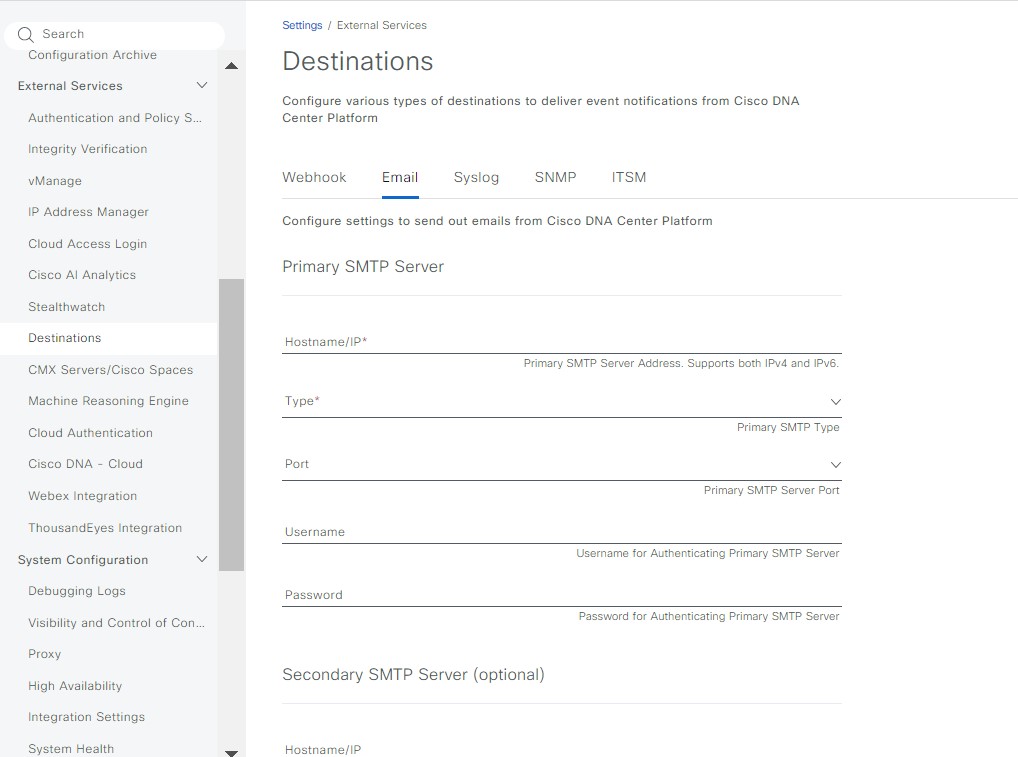Focus the Password input field
This screenshot has height=757, width=1018.
pyautogui.click(x=561, y=595)
